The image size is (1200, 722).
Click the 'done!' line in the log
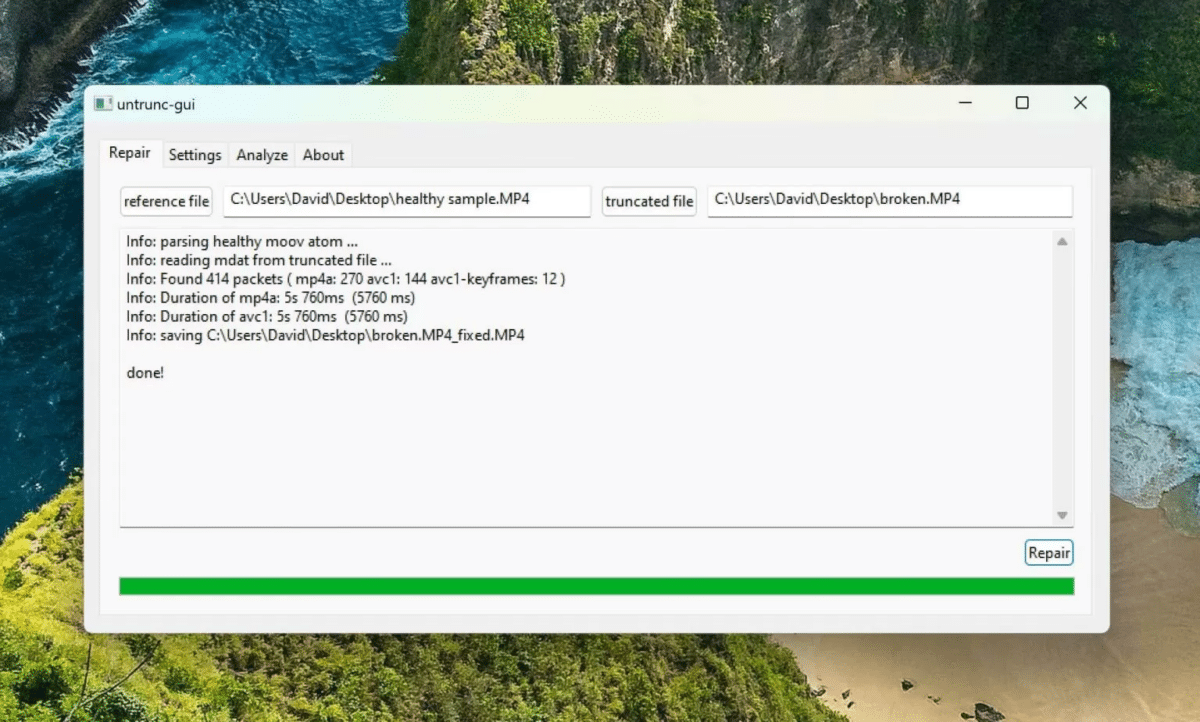(145, 373)
